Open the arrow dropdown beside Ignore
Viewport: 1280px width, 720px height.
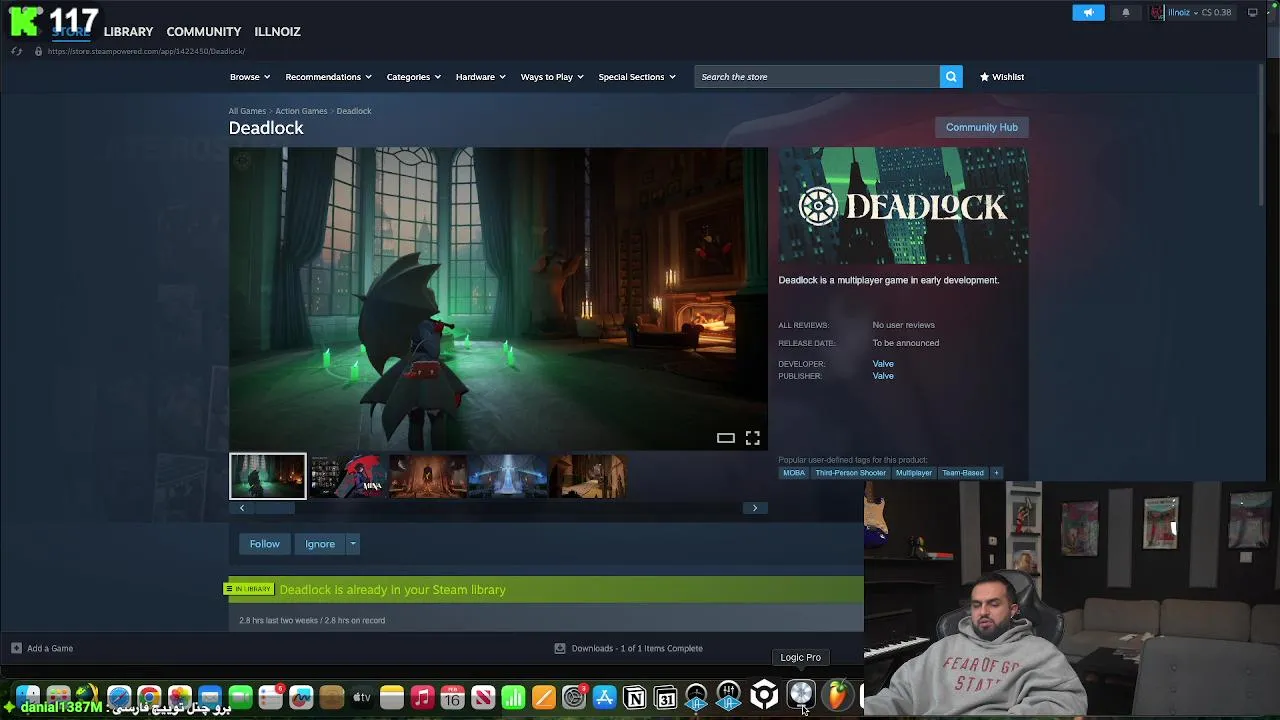(x=352, y=544)
